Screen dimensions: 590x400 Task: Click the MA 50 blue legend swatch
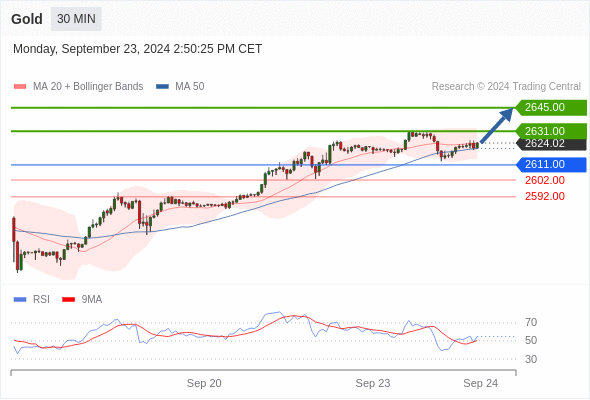[162, 87]
